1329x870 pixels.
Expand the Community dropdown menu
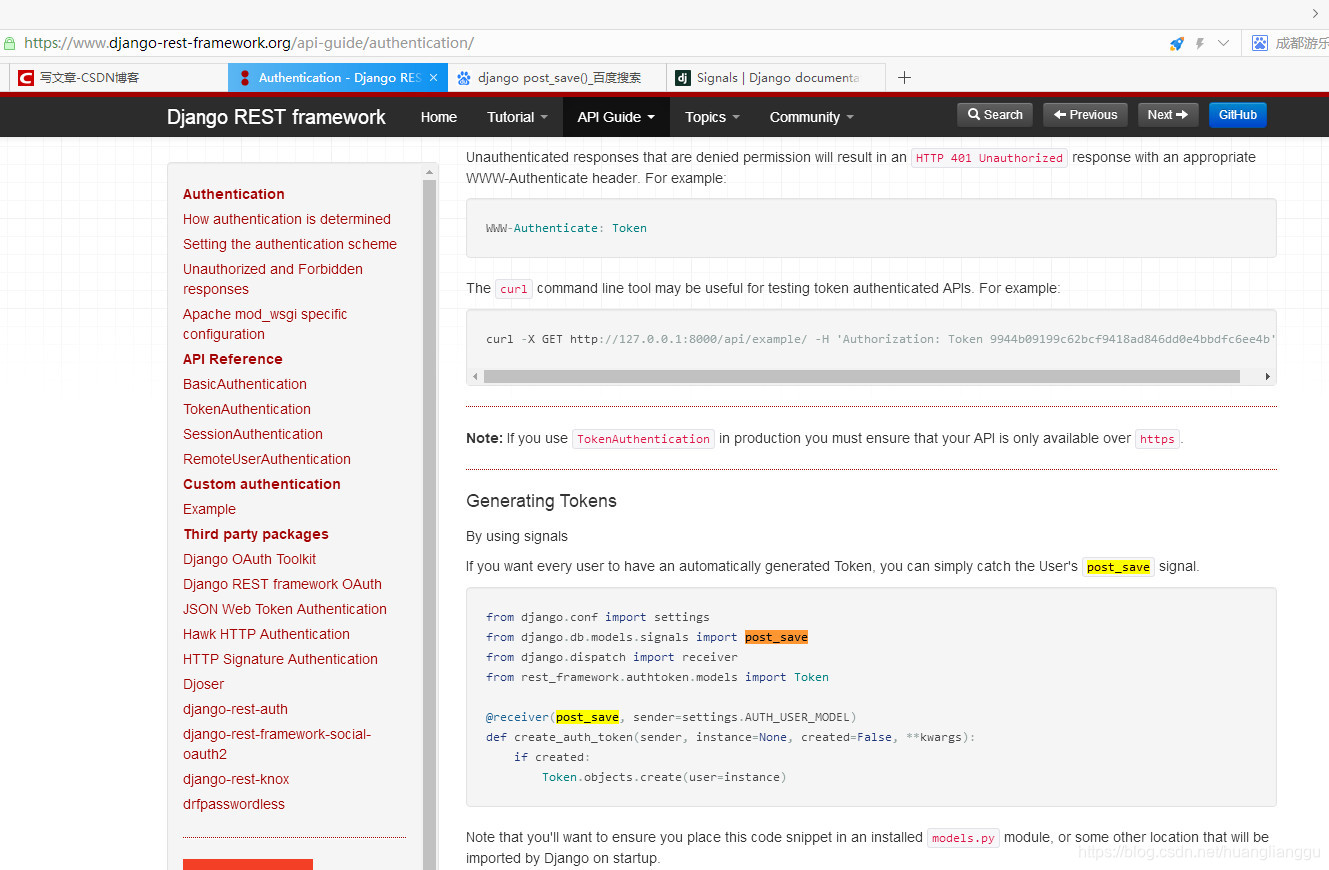(812, 117)
